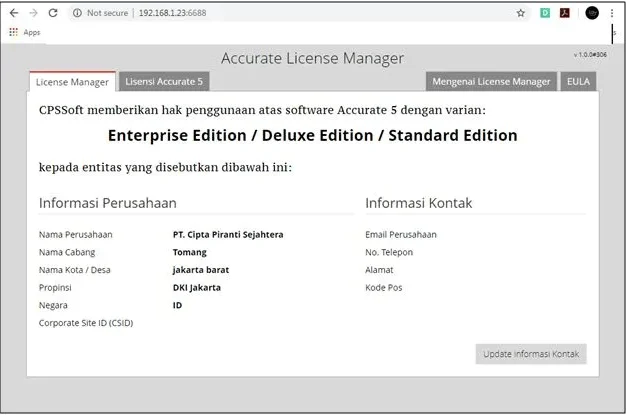Screen dimensions: 626x415
Task: Reload the page with the refresh icon
Action: [x=53, y=13]
